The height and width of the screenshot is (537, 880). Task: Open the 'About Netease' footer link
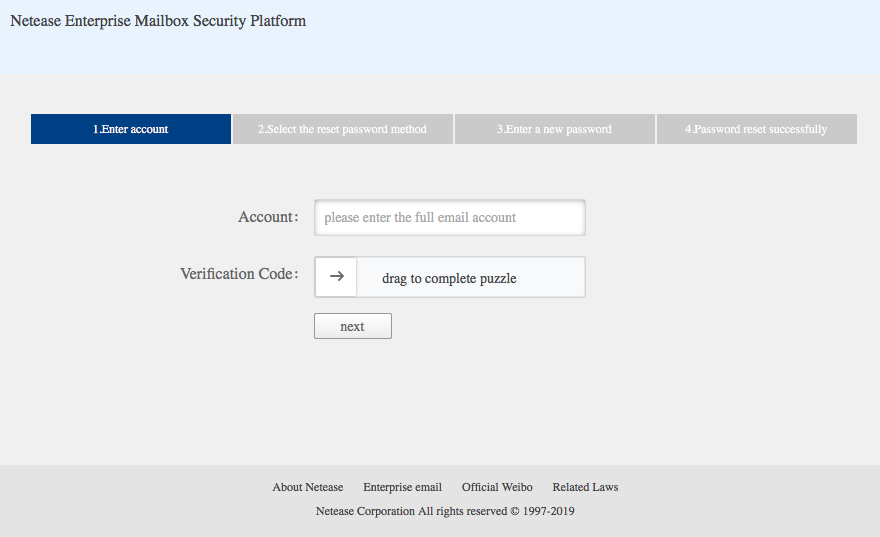[x=307, y=487]
